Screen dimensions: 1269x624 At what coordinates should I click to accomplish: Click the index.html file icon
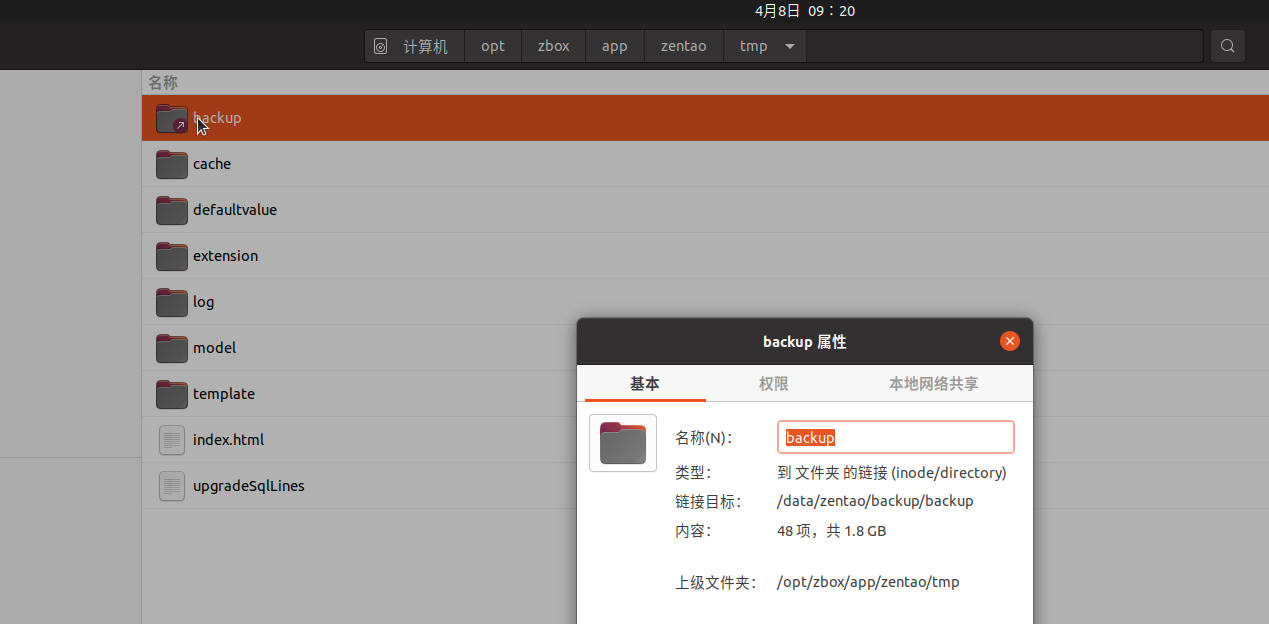click(x=172, y=440)
